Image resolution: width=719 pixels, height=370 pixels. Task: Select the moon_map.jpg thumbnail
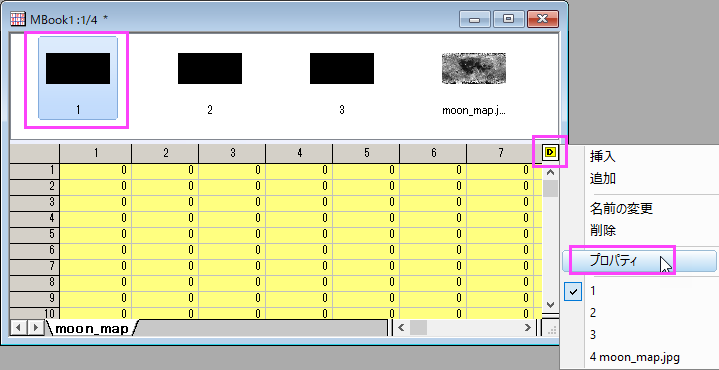click(x=474, y=78)
